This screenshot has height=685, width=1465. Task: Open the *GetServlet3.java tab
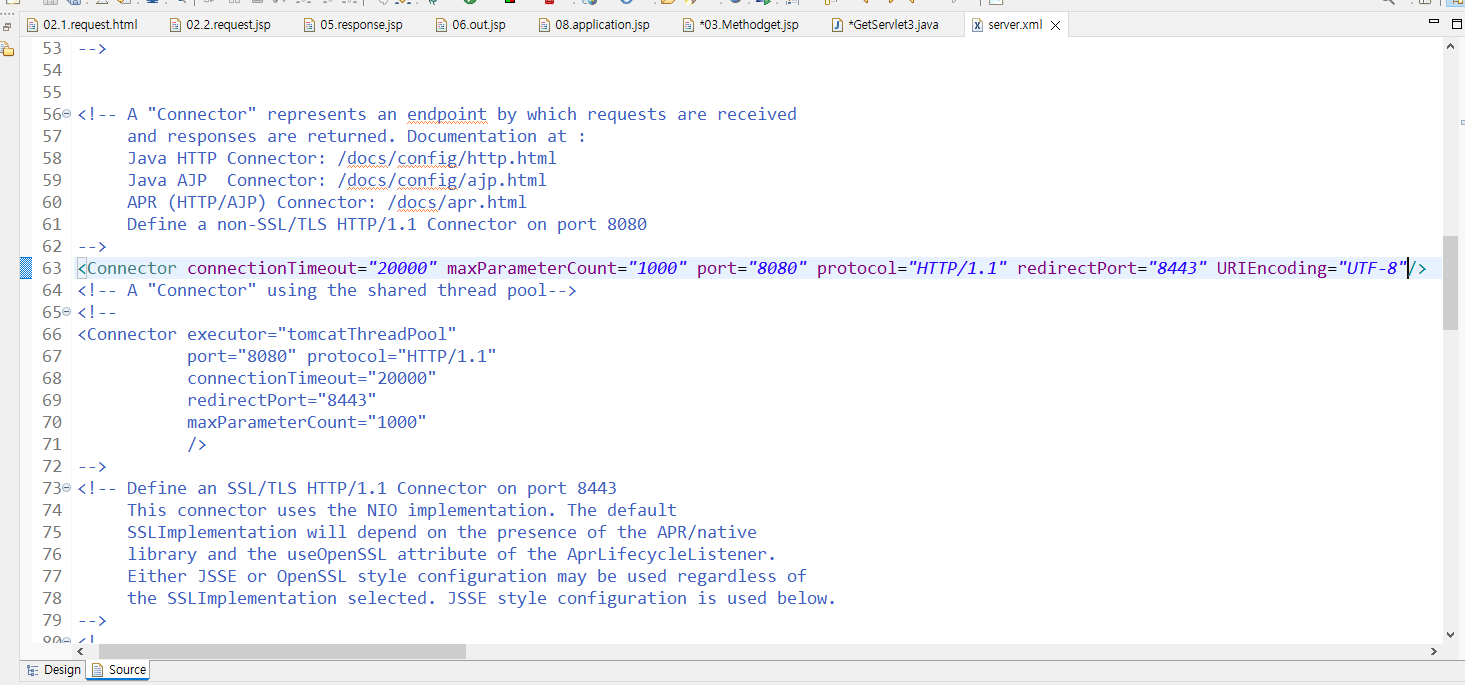click(884, 24)
